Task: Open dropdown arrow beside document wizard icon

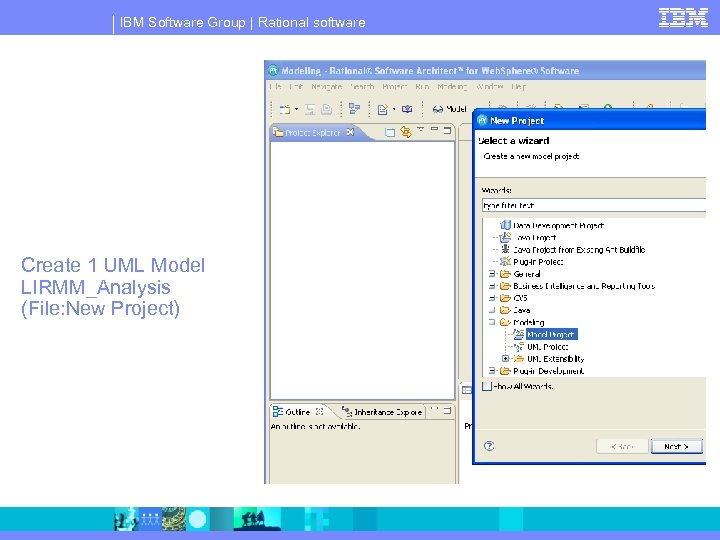Action: point(394,109)
